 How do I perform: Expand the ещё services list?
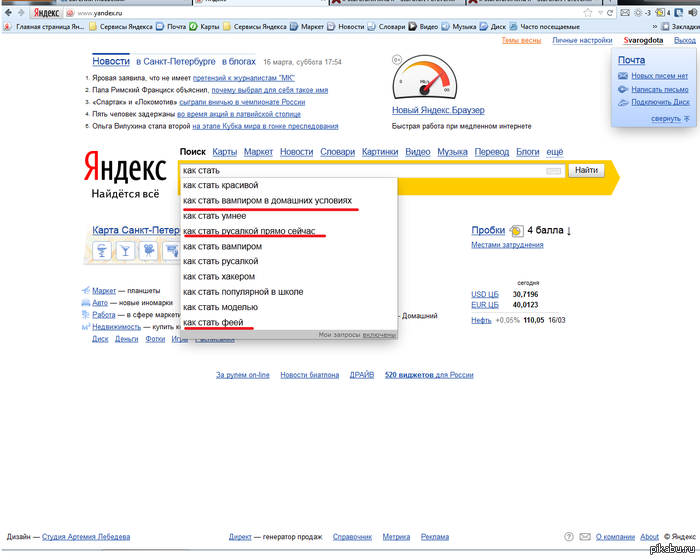(x=554, y=152)
